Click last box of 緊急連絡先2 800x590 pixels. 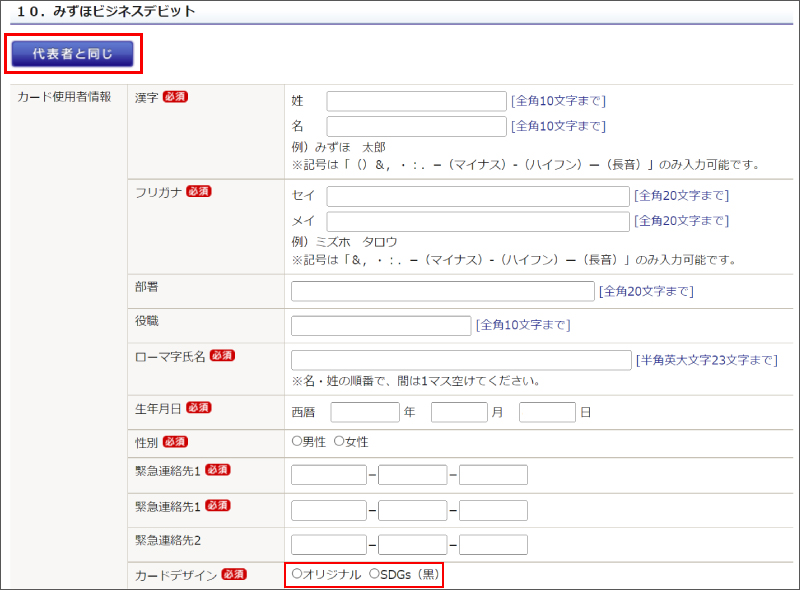493,545
